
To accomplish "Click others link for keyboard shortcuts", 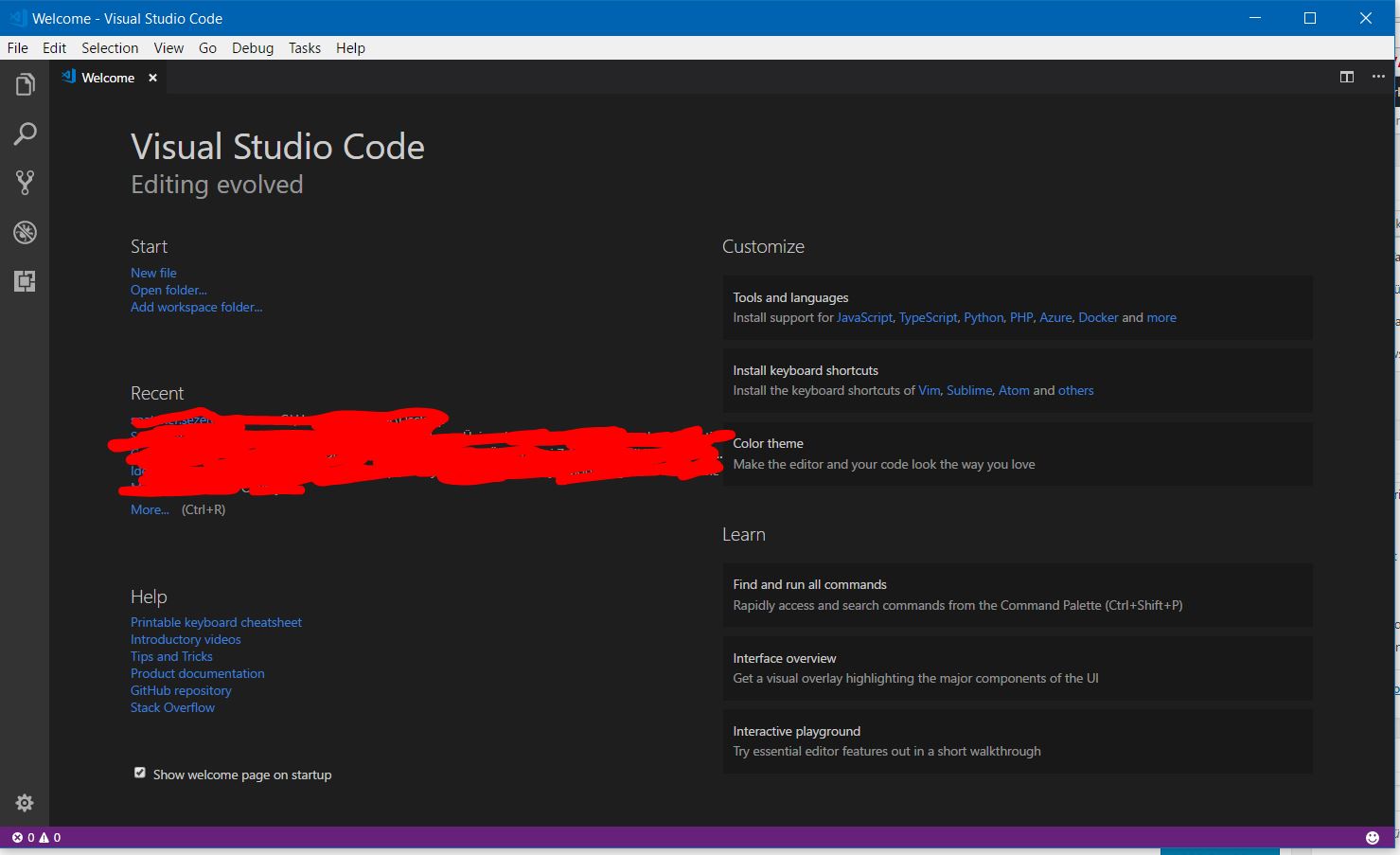I will pyautogui.click(x=1075, y=390).
